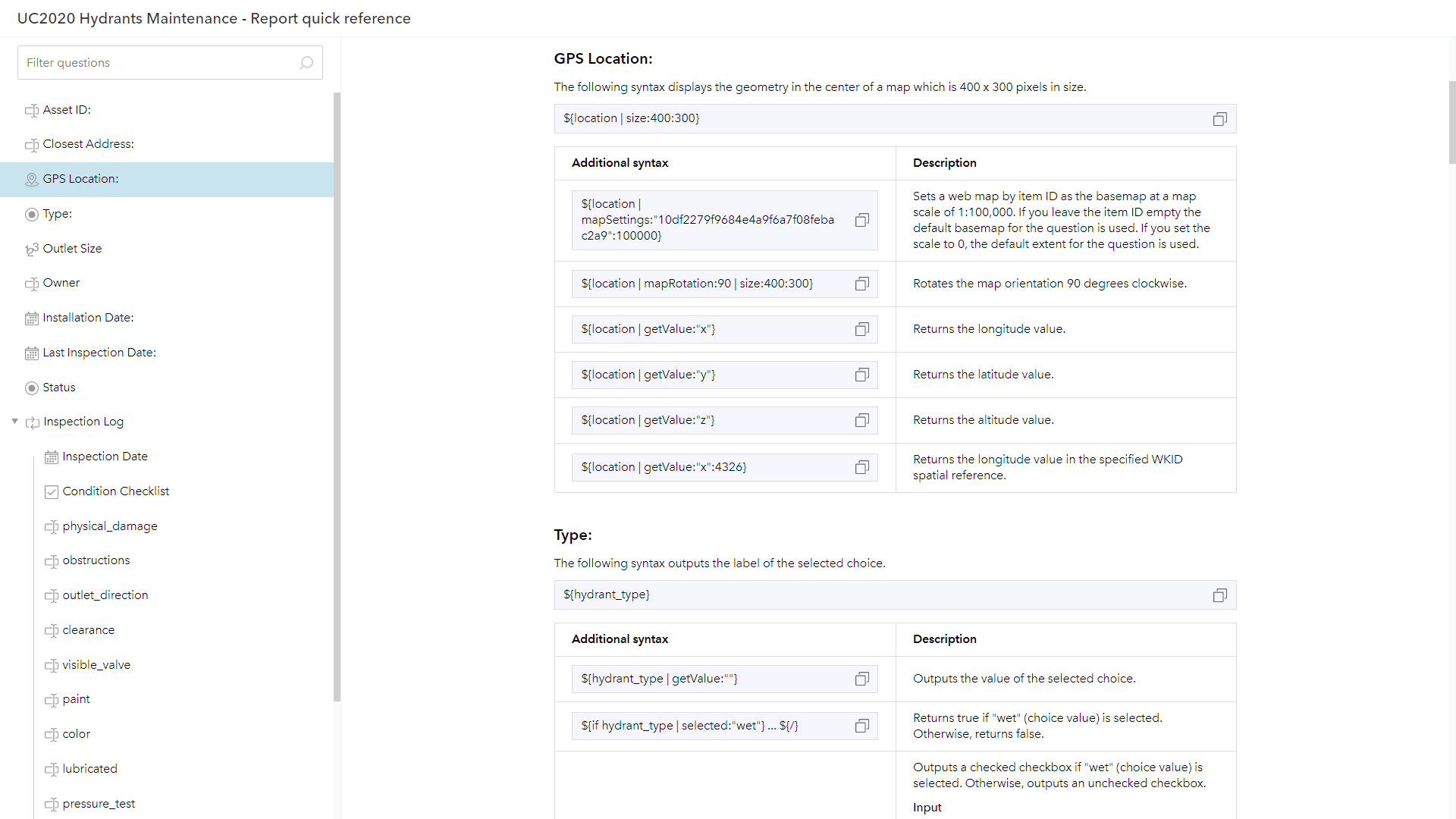Copy the location getValue:"x"} syntax
The height and width of the screenshot is (819, 1456).
click(862, 329)
